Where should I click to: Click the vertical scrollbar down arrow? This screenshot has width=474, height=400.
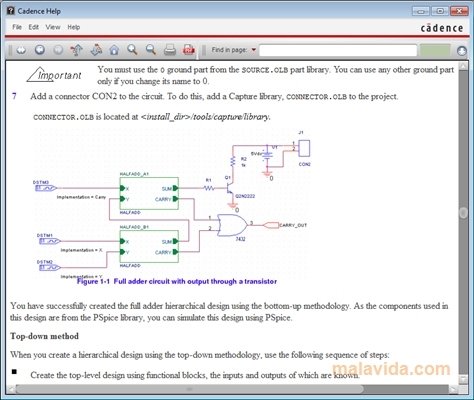463,379
